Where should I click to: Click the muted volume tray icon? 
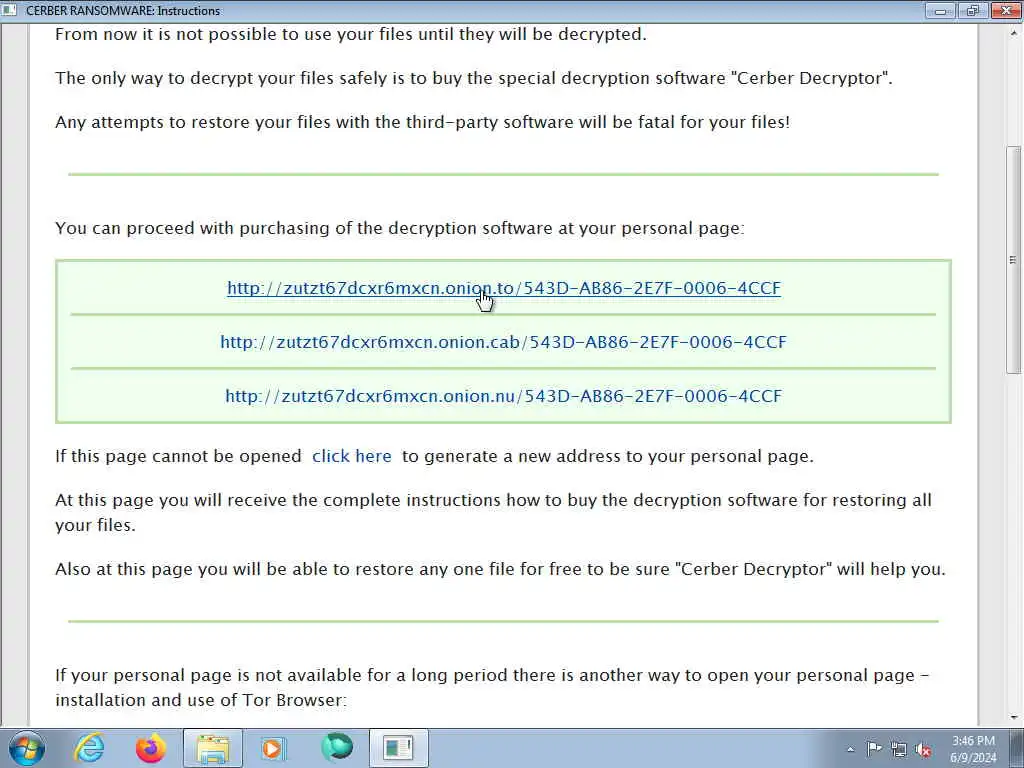tap(923, 750)
